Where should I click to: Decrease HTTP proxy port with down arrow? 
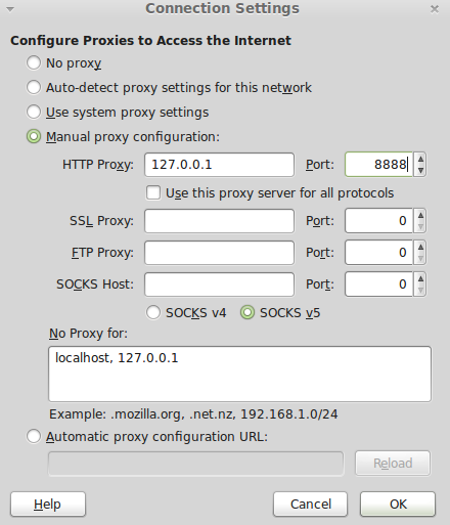click(421, 170)
